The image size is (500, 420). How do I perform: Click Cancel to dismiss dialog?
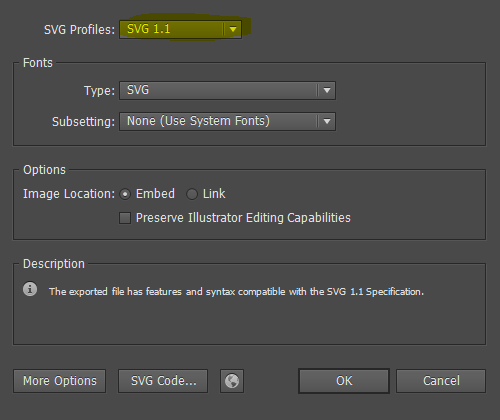[441, 381]
